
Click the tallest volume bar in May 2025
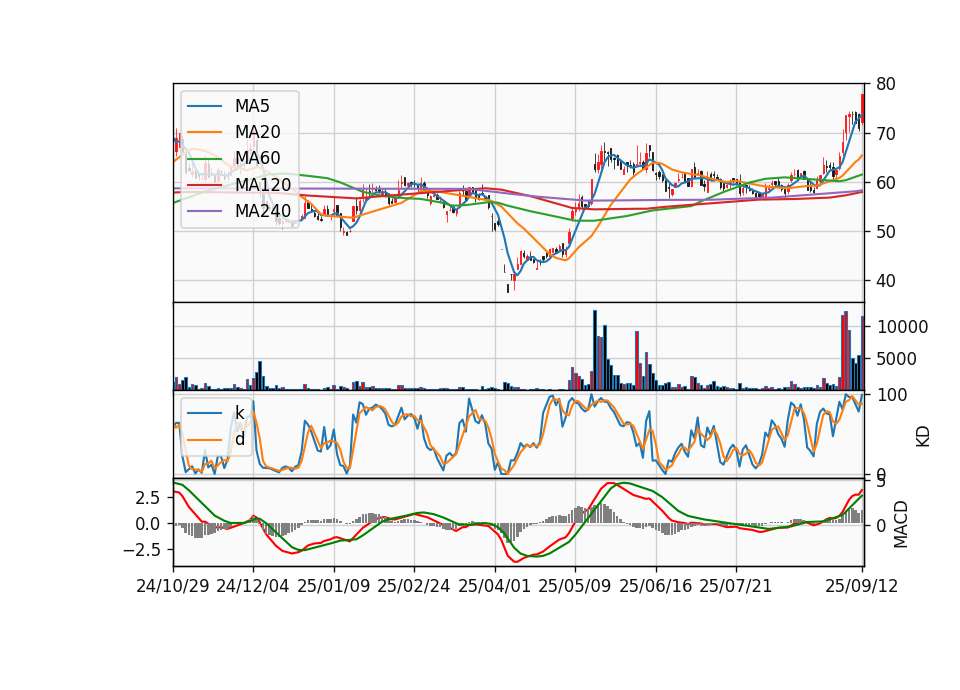pyautogui.click(x=594, y=350)
